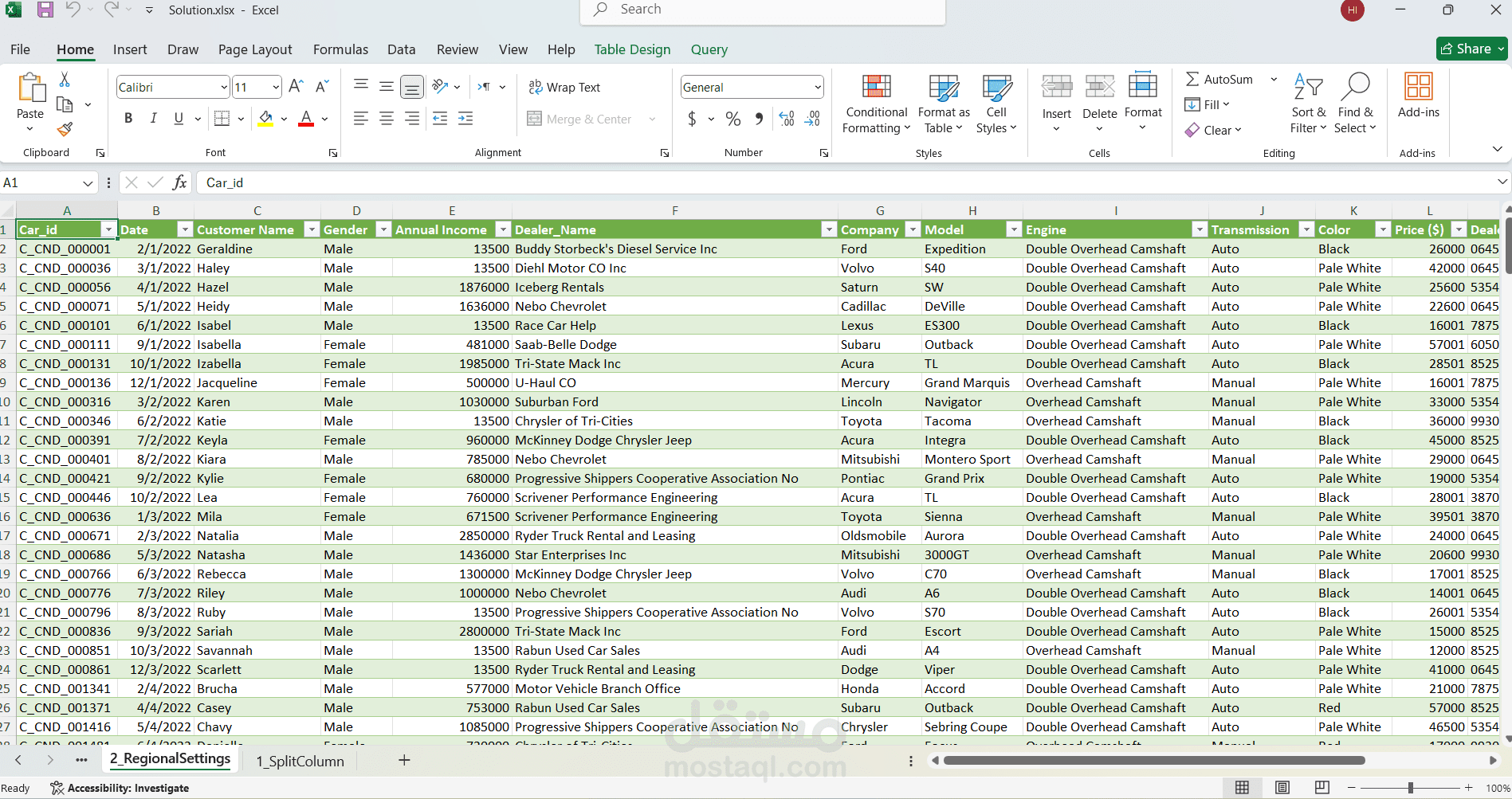Open the Gender column filter dropdown
Screen dimensions: 1512x799
pos(383,229)
